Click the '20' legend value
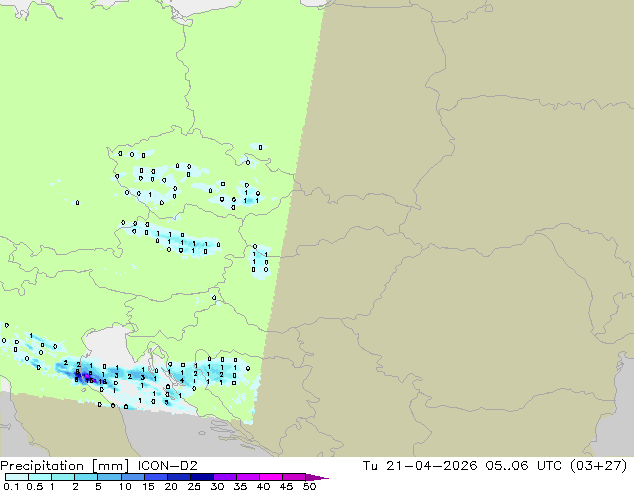The height and width of the screenshot is (490, 634). pos(171,486)
